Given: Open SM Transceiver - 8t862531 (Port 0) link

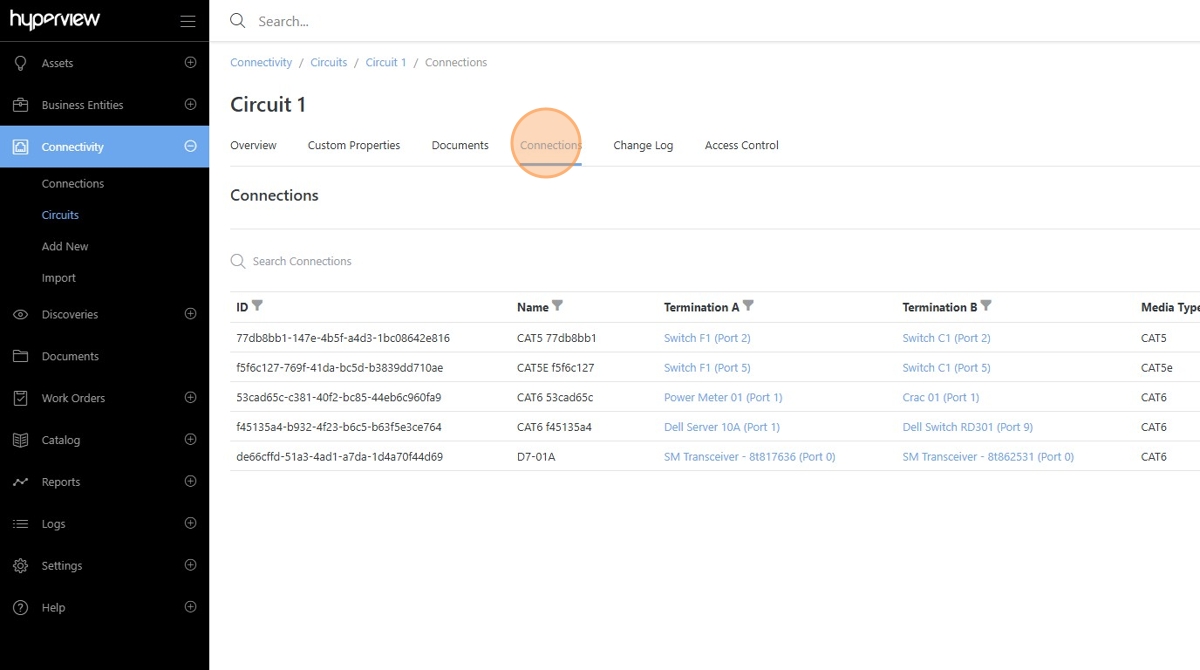Looking at the screenshot, I should [988, 457].
